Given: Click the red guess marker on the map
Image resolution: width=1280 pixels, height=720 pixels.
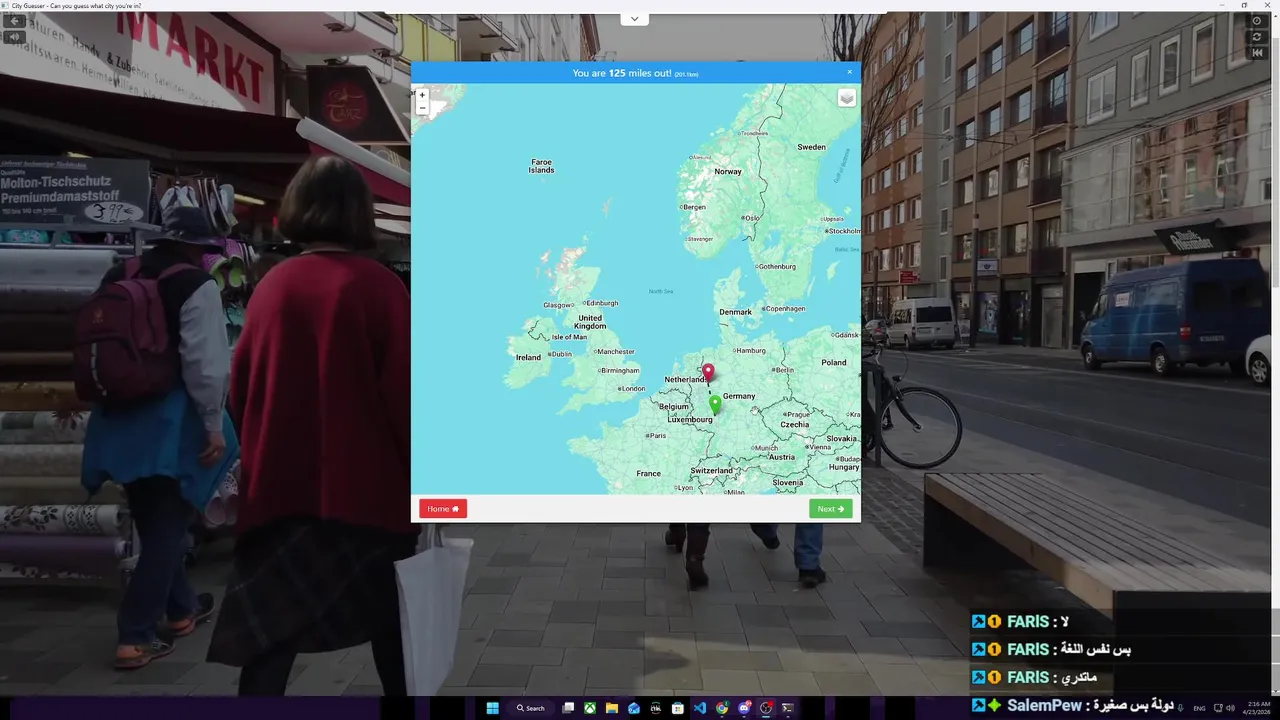Looking at the screenshot, I should click(x=708, y=373).
